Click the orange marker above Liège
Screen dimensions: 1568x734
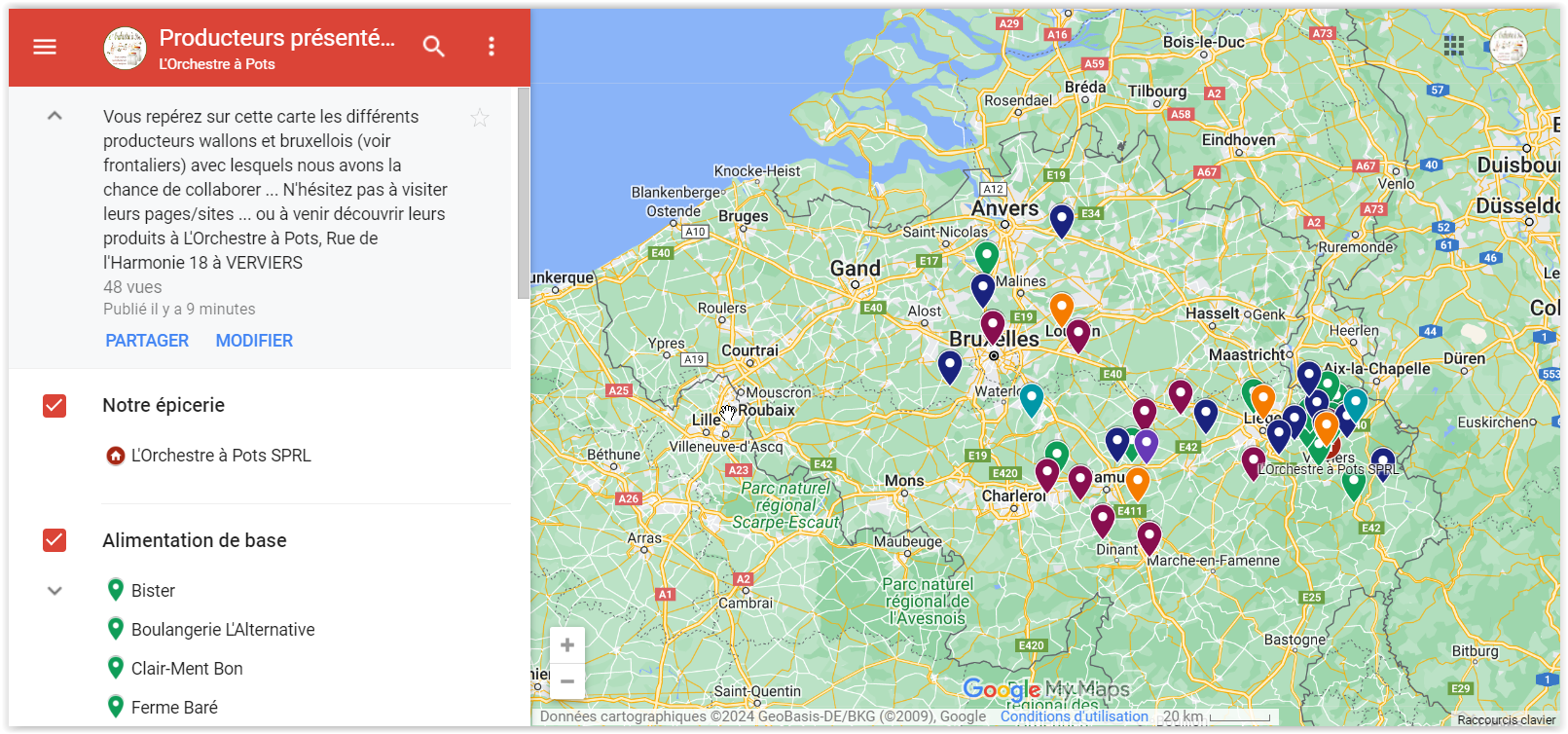pos(1263,400)
